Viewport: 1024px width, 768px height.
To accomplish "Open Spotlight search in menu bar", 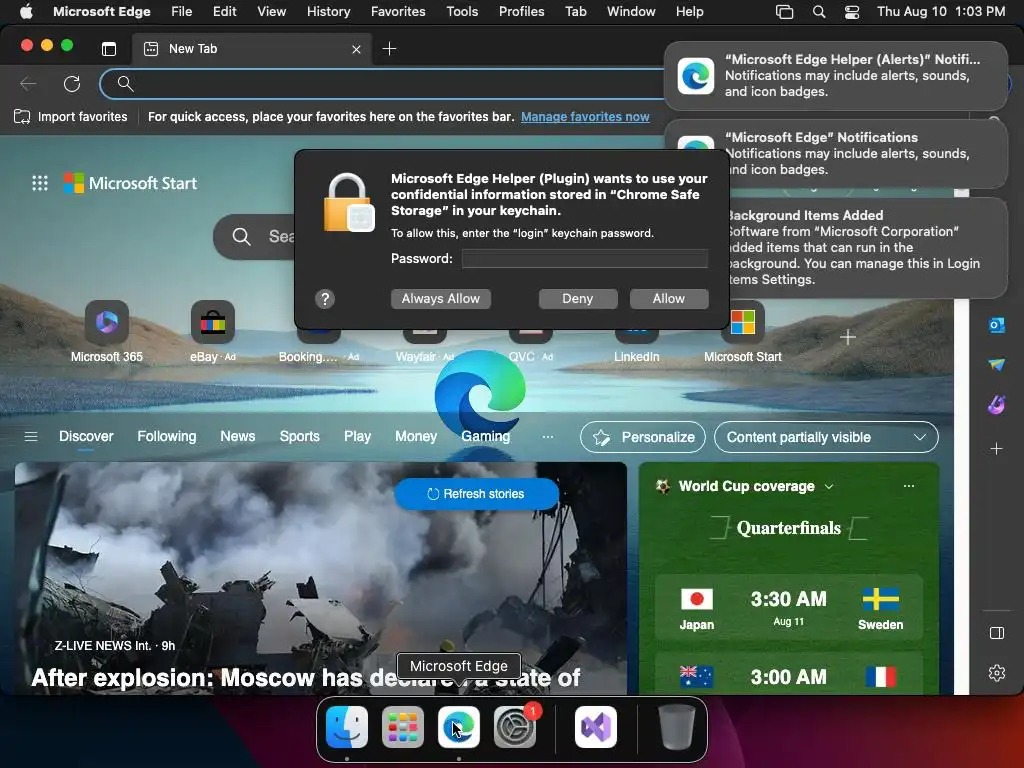I will coord(818,12).
